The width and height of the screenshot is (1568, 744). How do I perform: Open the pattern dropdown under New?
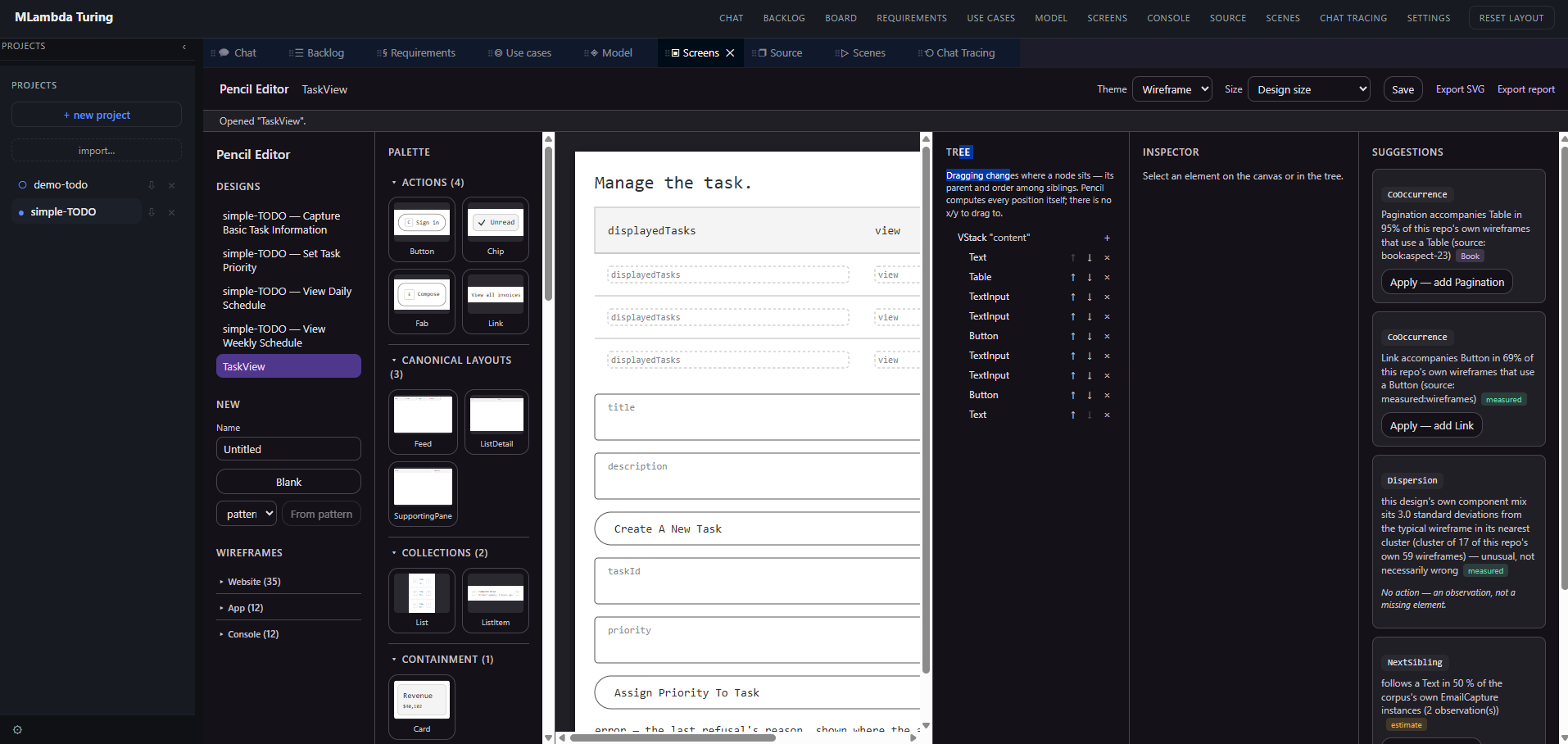[x=247, y=514]
